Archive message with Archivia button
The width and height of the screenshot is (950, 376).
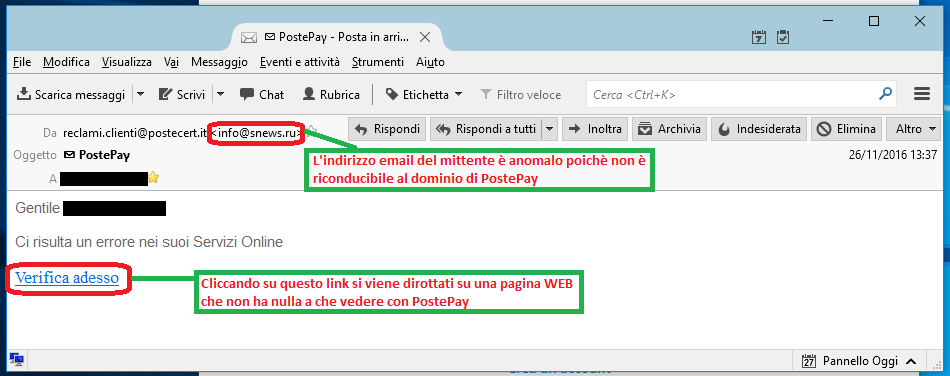(669, 128)
